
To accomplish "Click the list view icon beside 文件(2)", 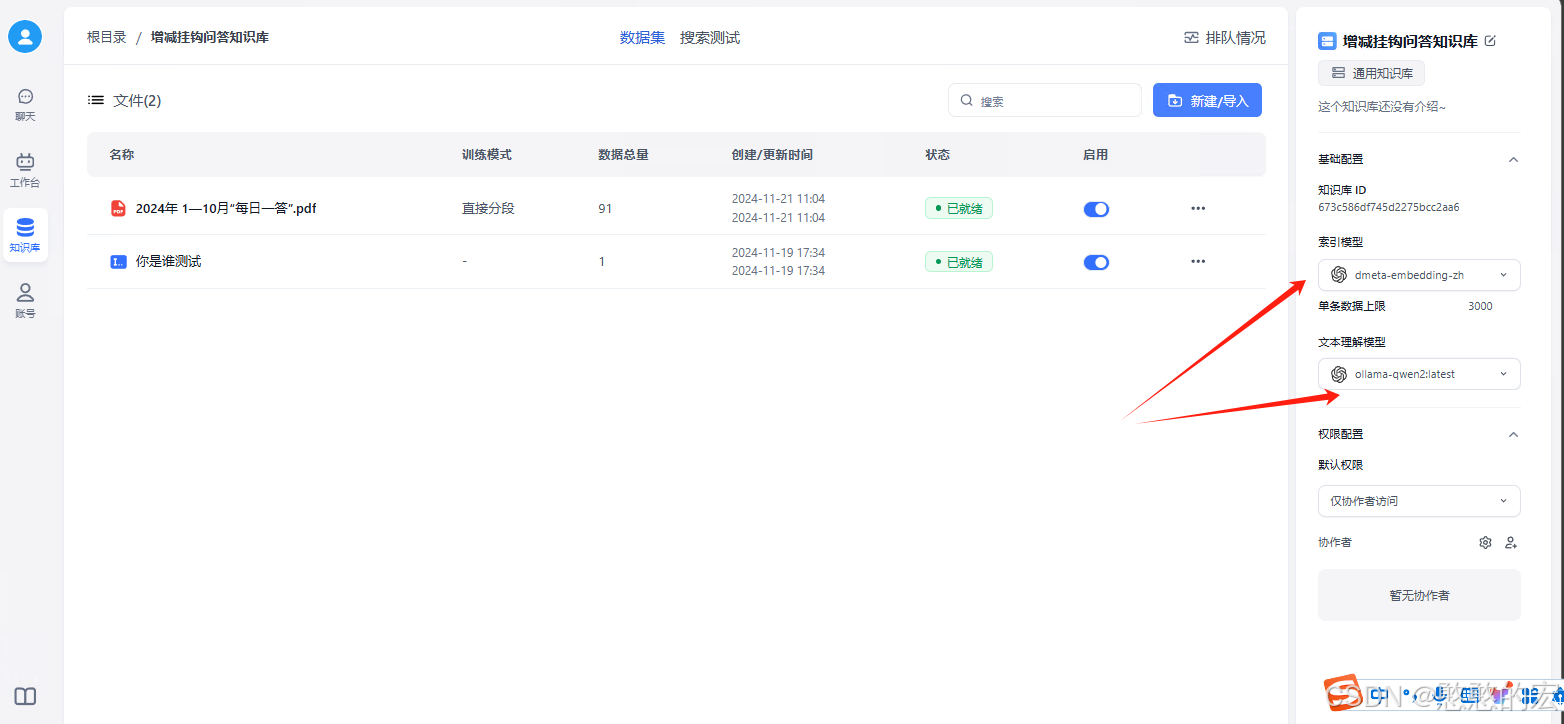I will pyautogui.click(x=95, y=99).
